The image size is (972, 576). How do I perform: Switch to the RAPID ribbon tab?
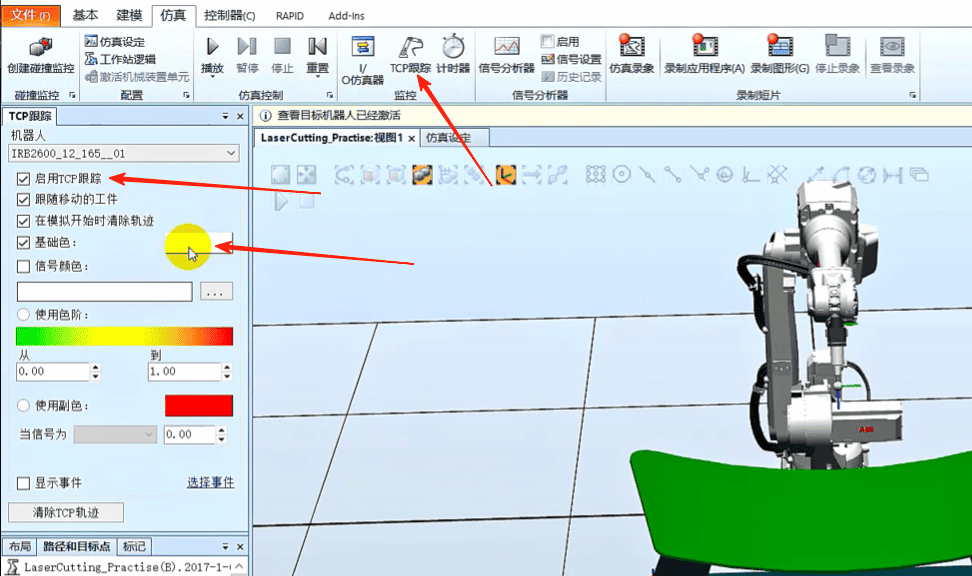click(x=289, y=16)
